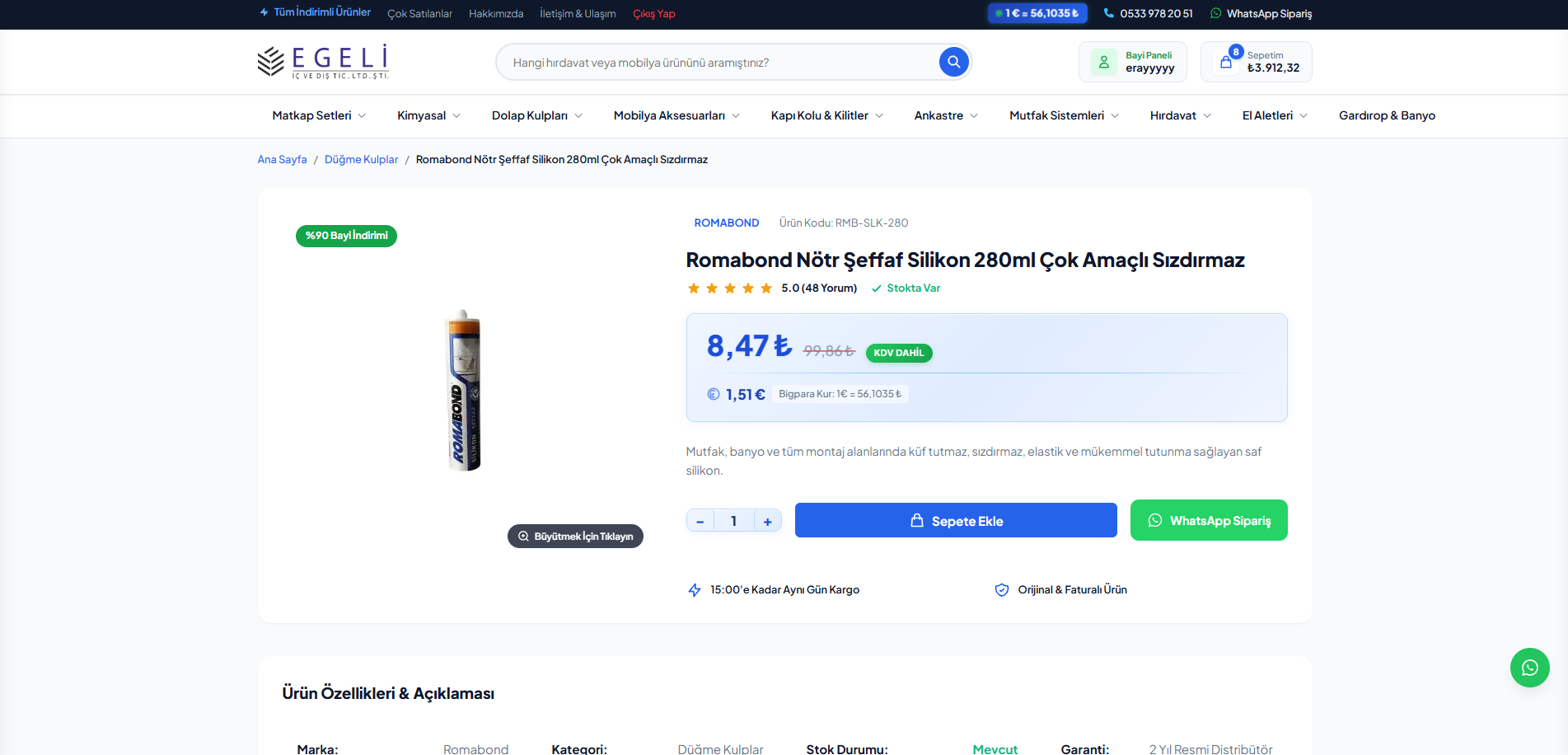Click the euro coin icon beside 1,51€
The width and height of the screenshot is (1568, 755).
pos(714,394)
